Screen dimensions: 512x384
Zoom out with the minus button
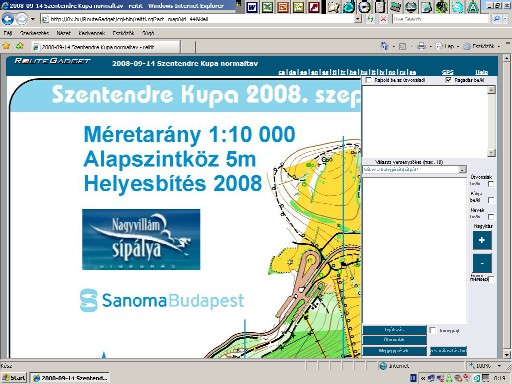pyautogui.click(x=482, y=263)
